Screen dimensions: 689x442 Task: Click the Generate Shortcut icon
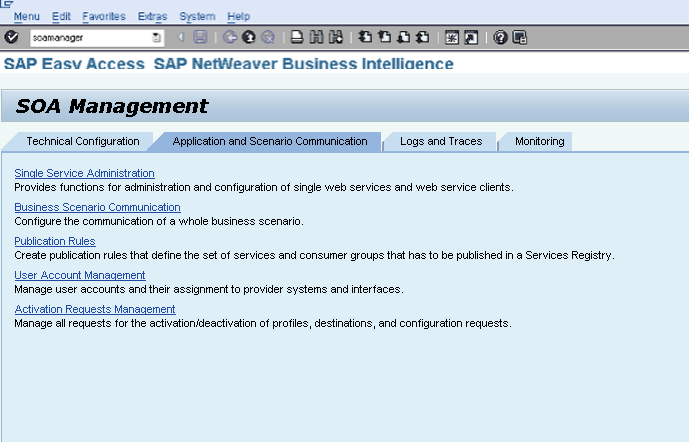pyautogui.click(x=471, y=37)
